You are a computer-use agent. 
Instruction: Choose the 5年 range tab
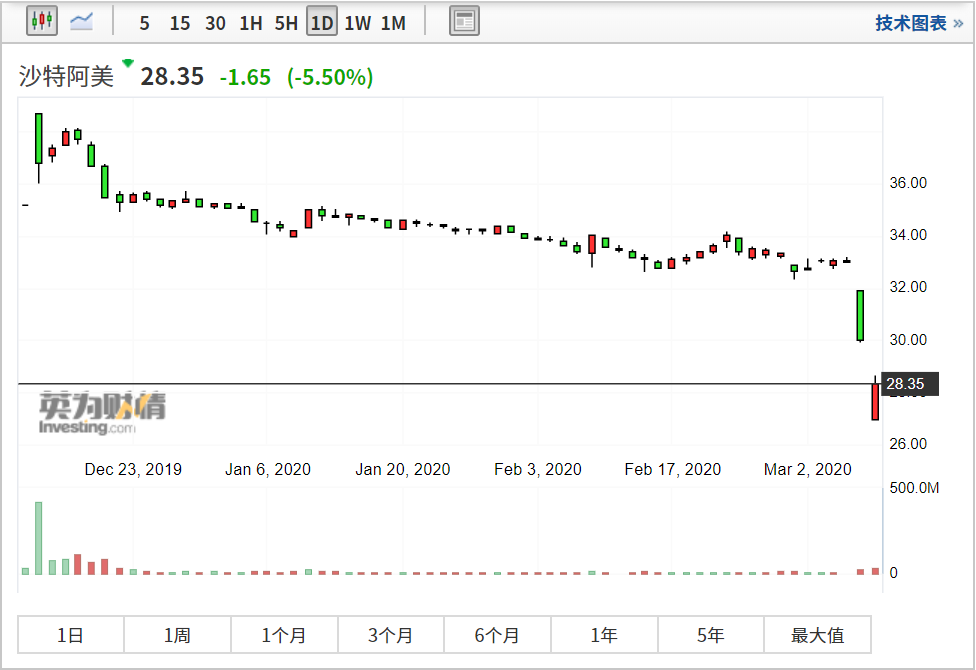(711, 635)
